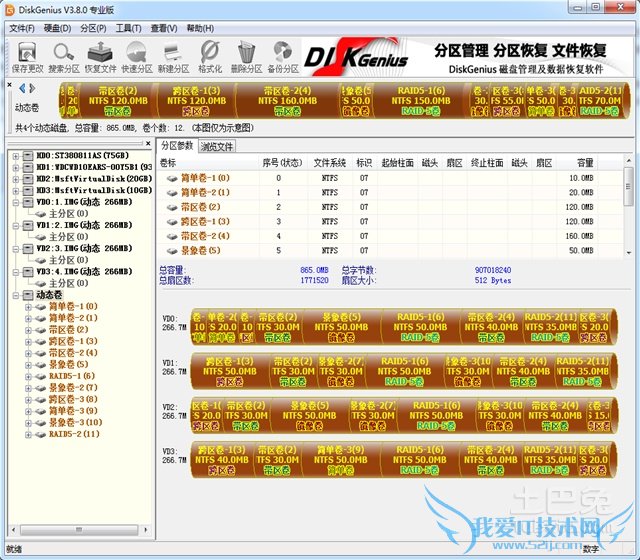640x560 pixels.
Task: Collapse the VD0:1.IMG disk node
Action: click(x=14, y=202)
